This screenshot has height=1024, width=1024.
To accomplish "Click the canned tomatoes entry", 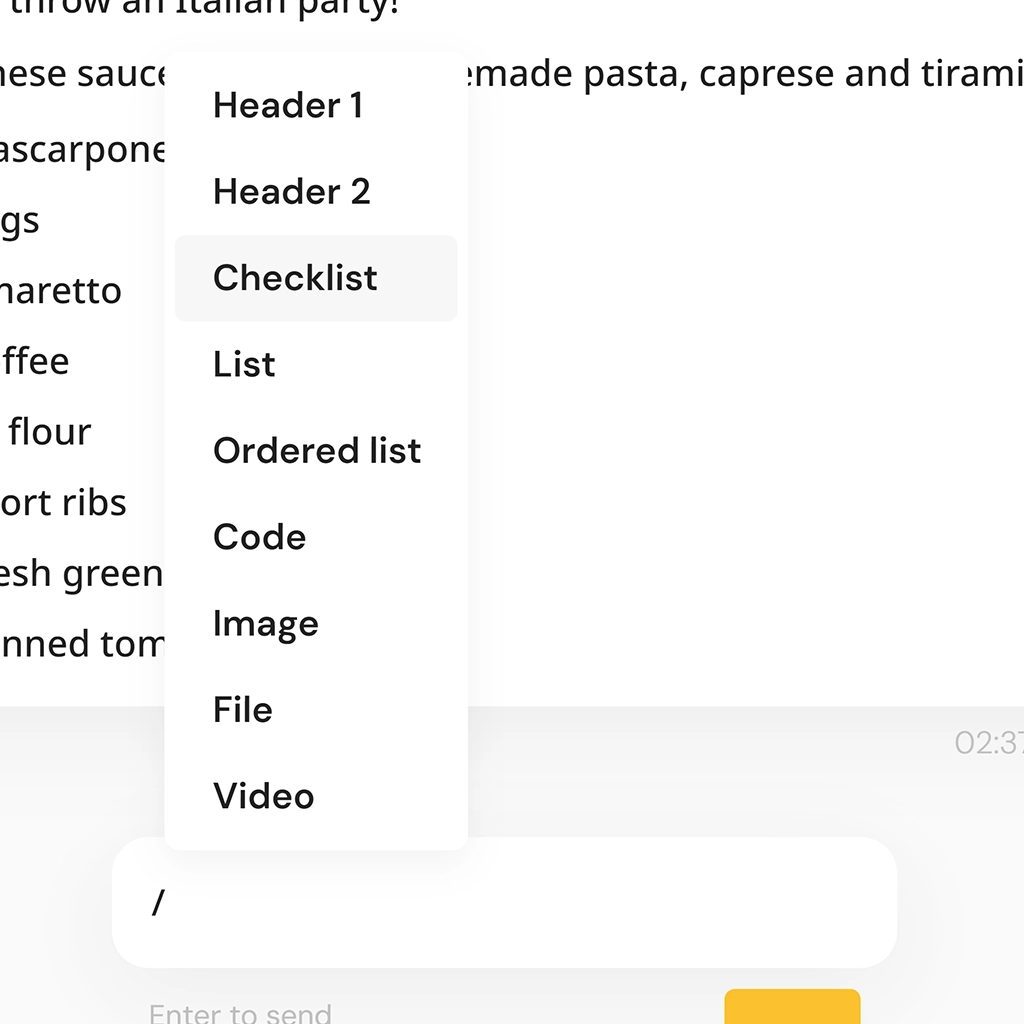I will pos(82,643).
